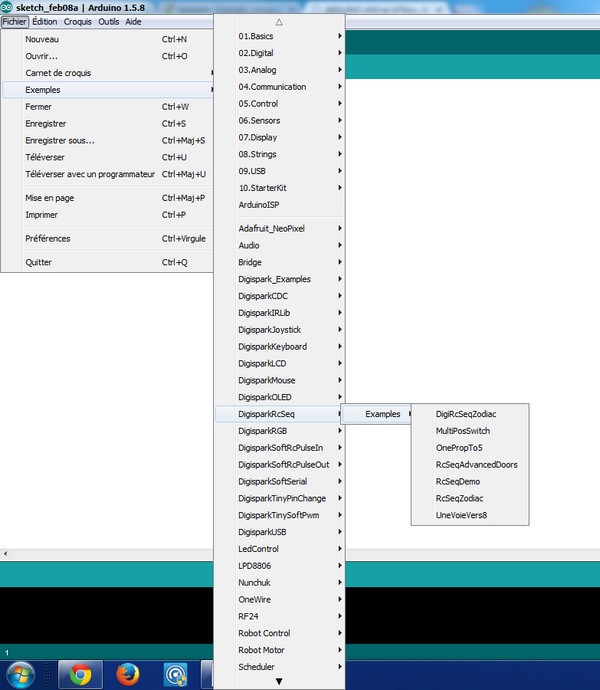The image size is (600, 690).
Task: Expand DigisparkJoystick submenu
Action: (280, 330)
